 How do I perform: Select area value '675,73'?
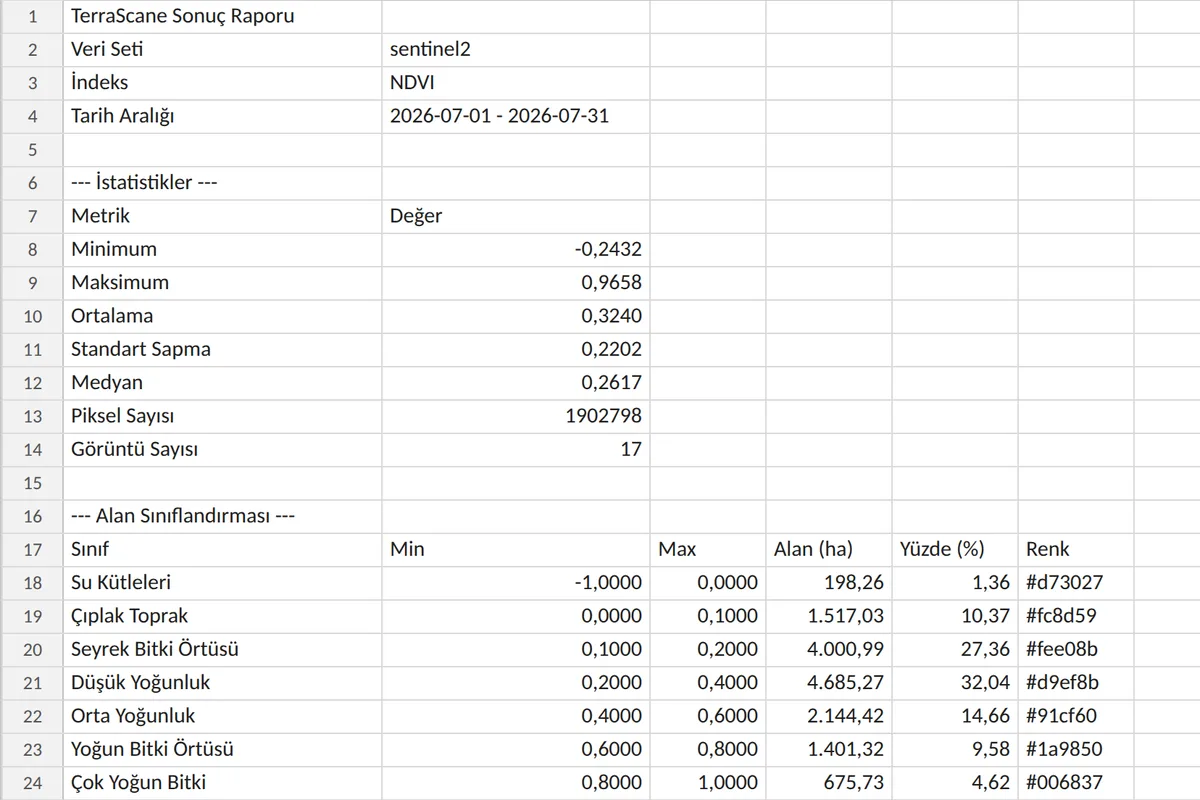(x=829, y=783)
